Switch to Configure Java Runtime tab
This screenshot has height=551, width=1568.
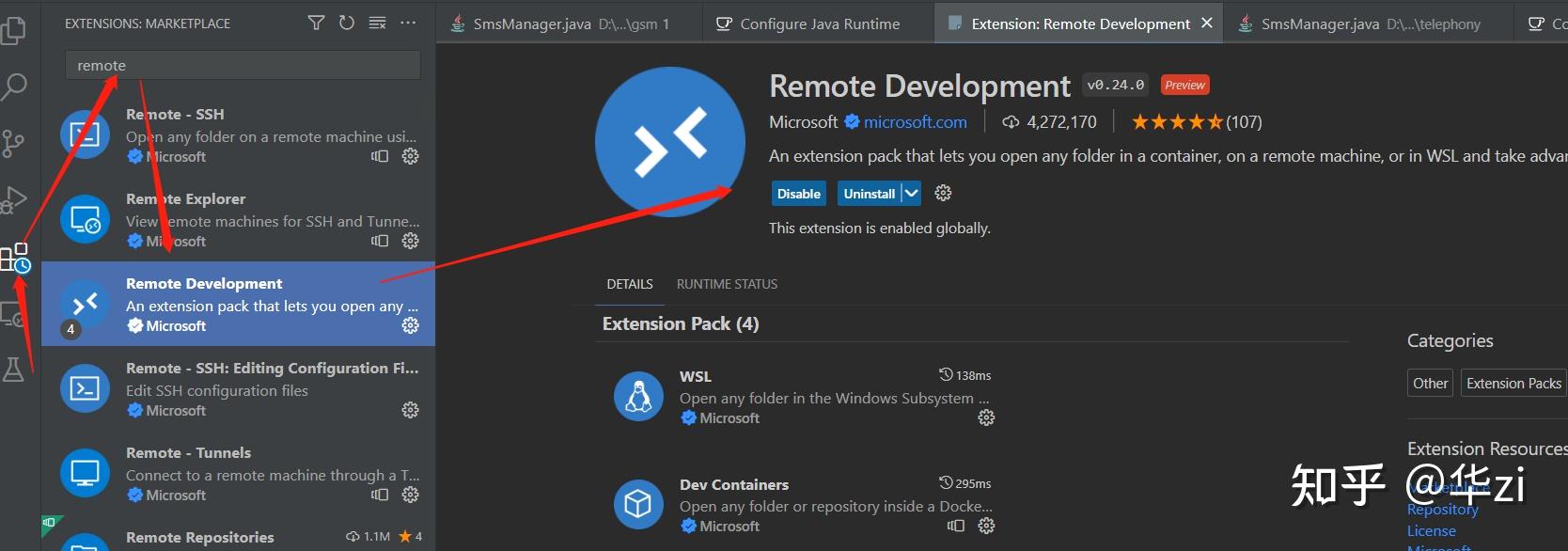pyautogui.click(x=818, y=24)
